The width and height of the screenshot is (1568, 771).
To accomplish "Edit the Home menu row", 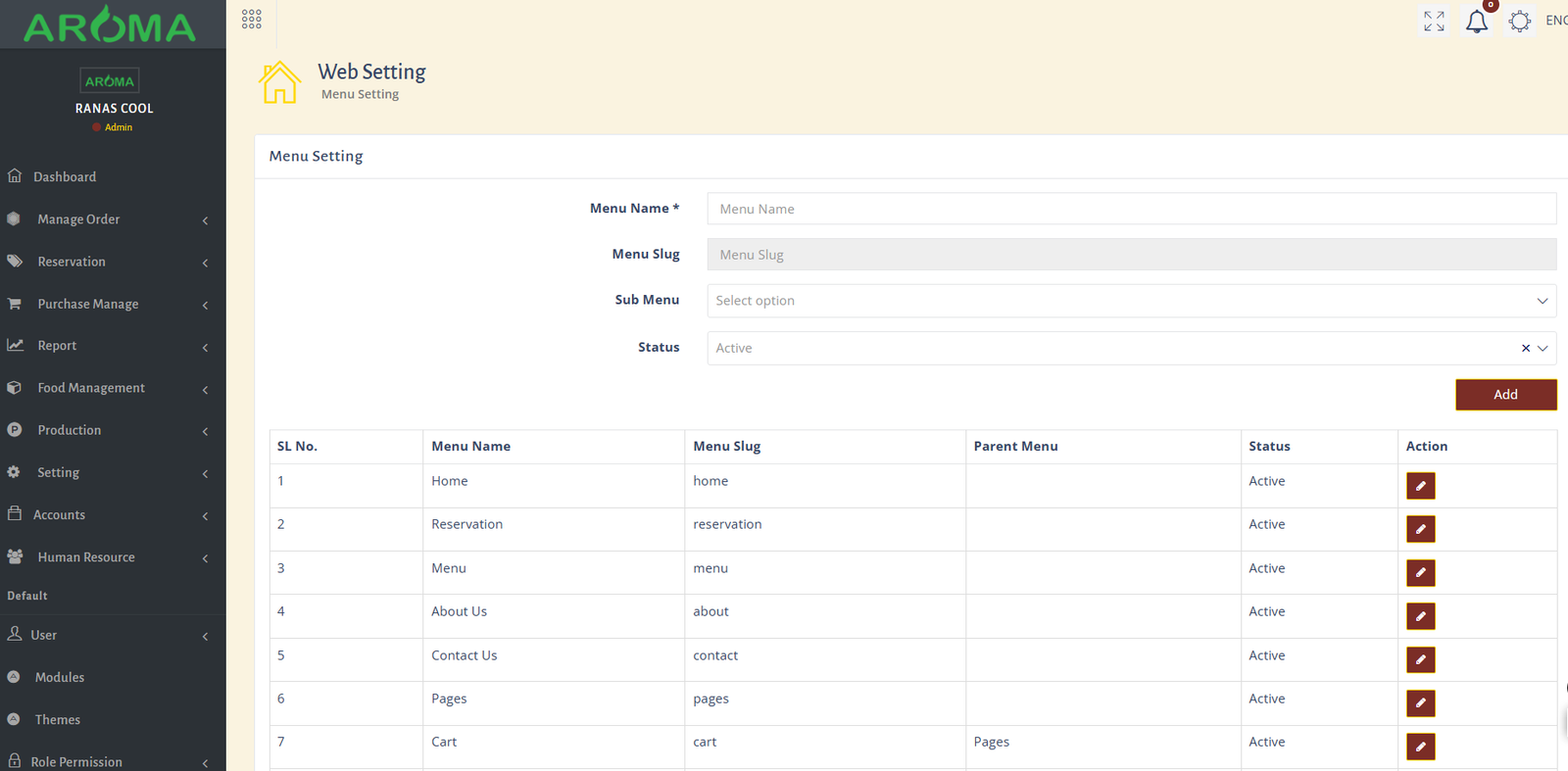I will pyautogui.click(x=1420, y=486).
